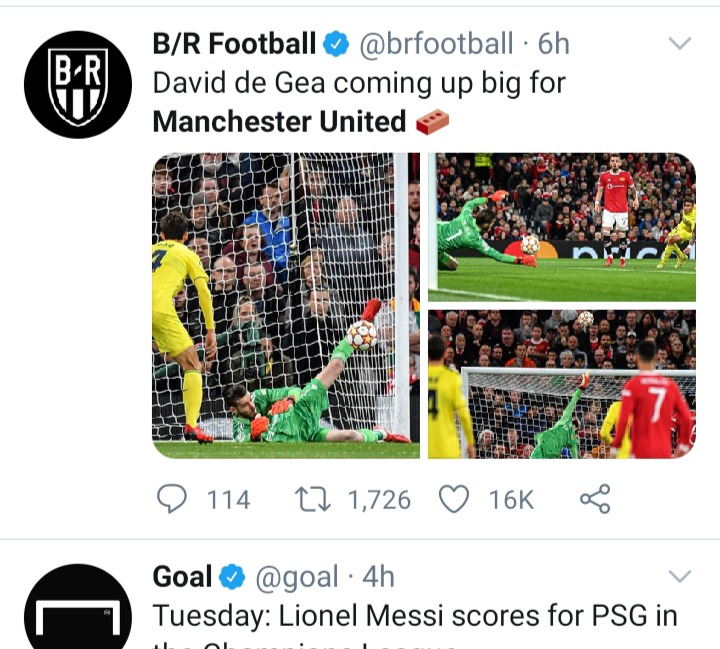Expand B/R Football tweet options chevron

pyautogui.click(x=680, y=43)
